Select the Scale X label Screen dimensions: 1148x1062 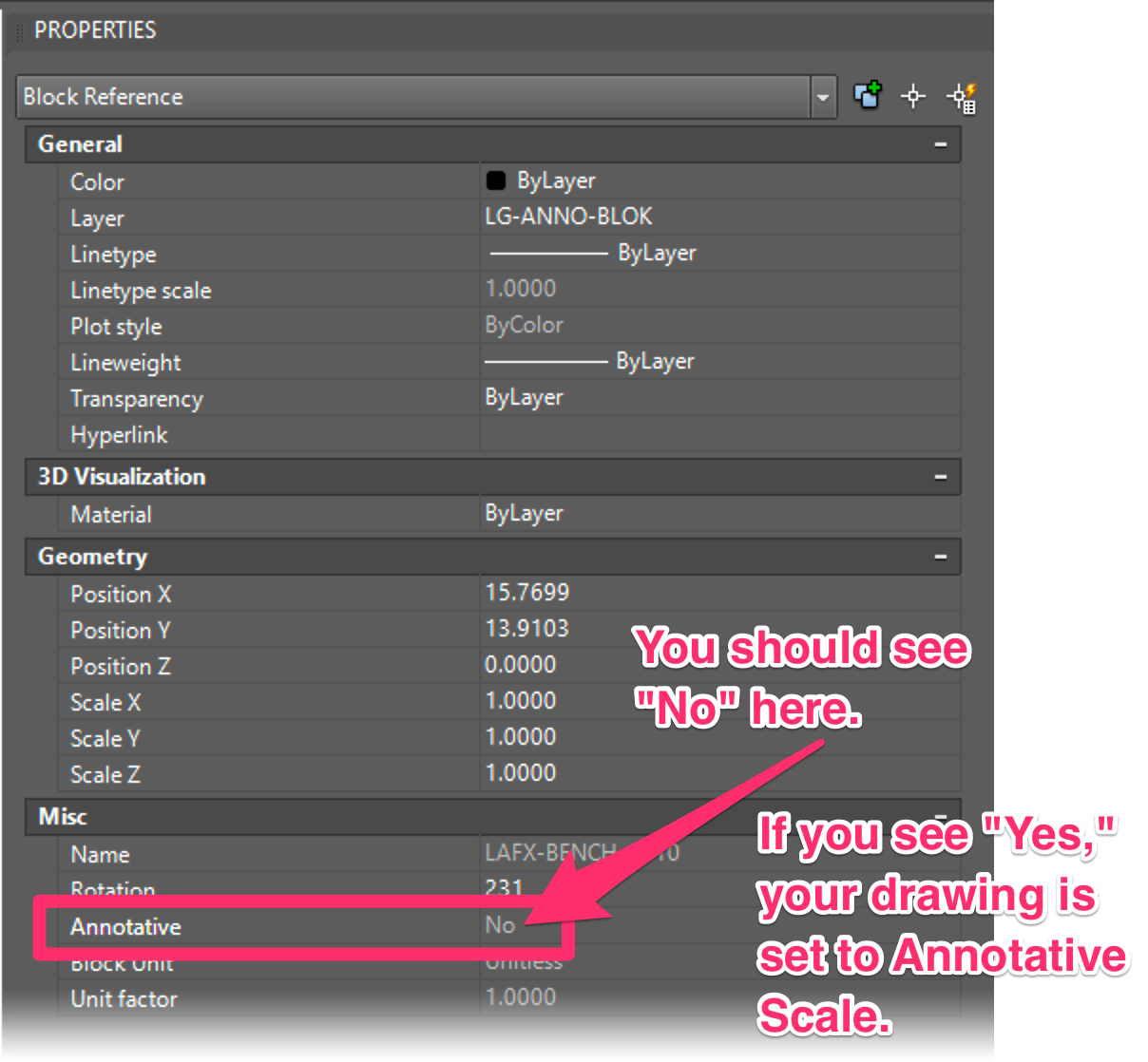(105, 703)
